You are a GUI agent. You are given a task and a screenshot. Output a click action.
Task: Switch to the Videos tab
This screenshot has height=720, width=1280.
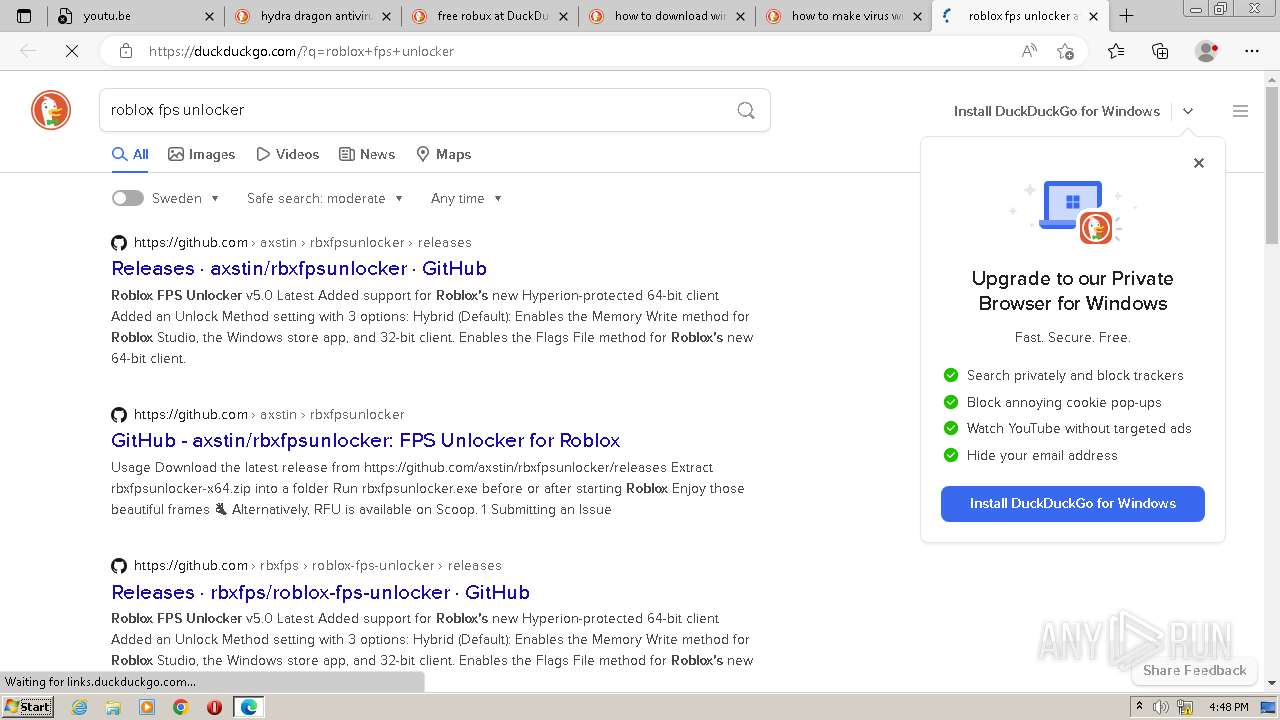(x=287, y=154)
